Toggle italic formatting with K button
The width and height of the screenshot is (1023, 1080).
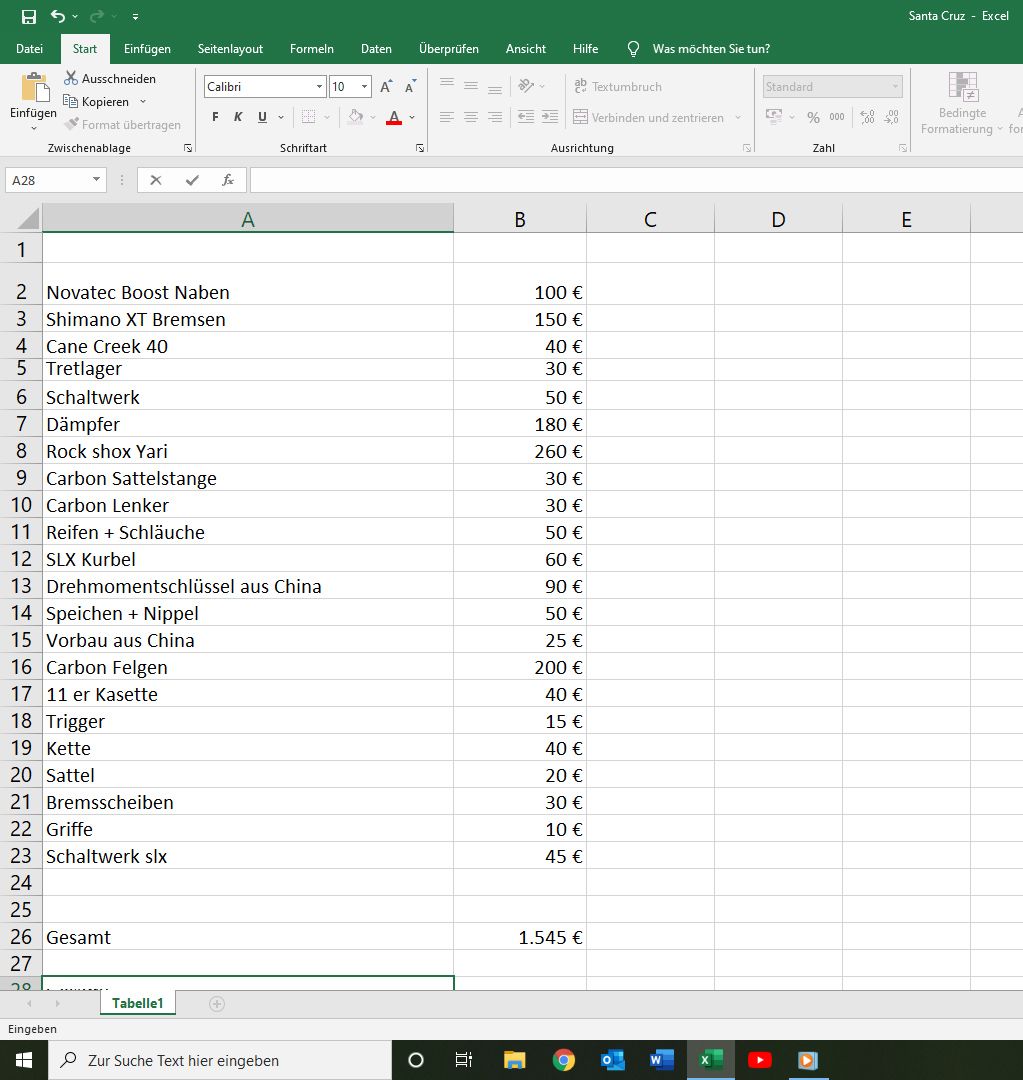[238, 117]
